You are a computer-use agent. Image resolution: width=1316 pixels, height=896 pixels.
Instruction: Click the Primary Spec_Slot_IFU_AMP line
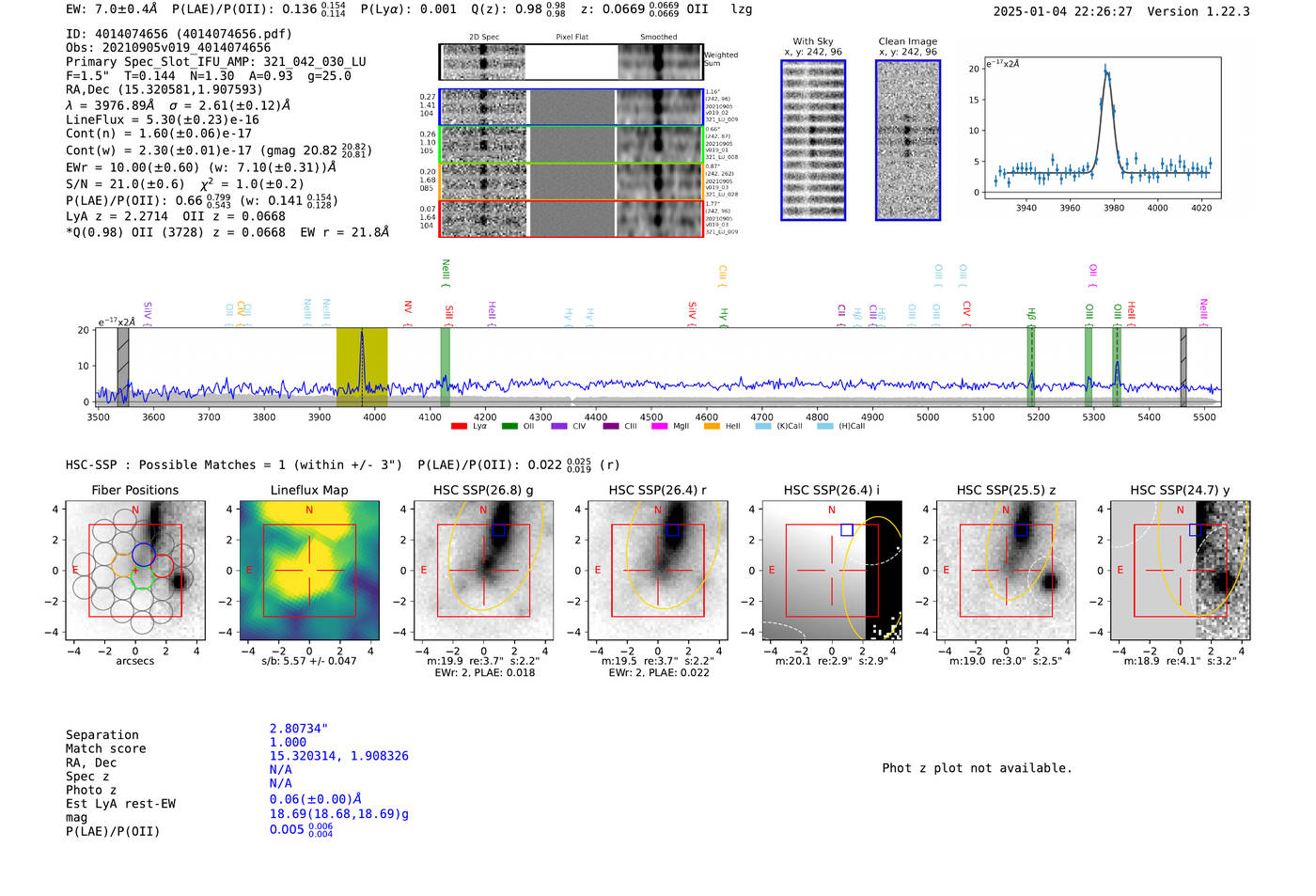216,62
